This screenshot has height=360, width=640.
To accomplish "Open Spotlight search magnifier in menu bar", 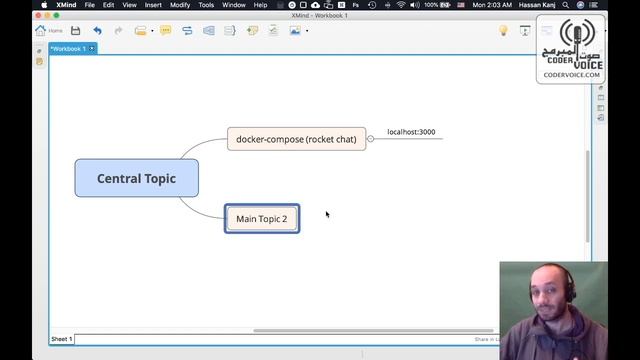I will (x=566, y=5).
